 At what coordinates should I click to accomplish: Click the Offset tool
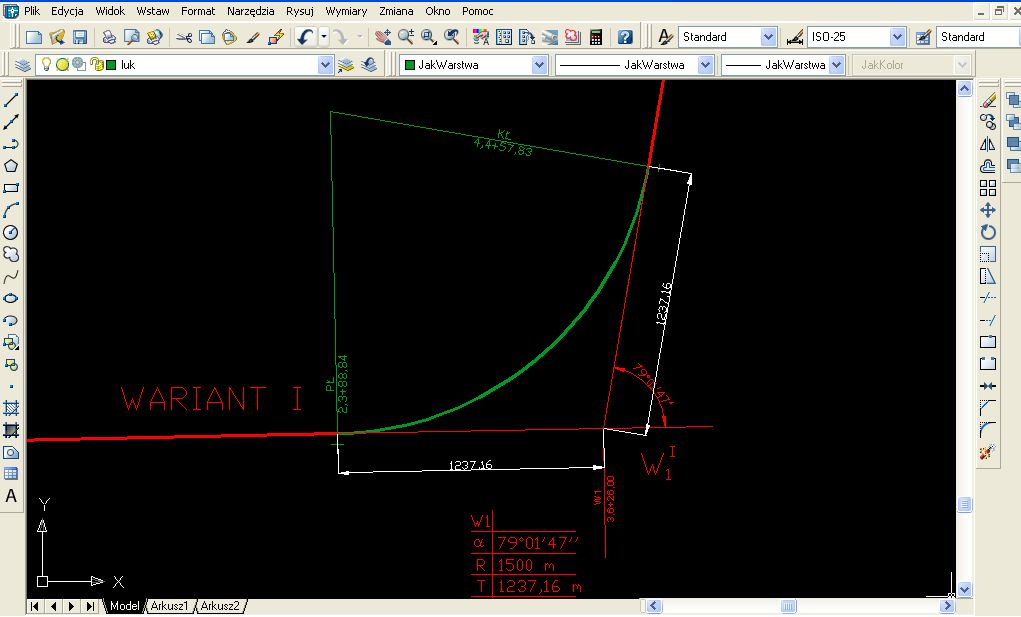click(x=988, y=166)
